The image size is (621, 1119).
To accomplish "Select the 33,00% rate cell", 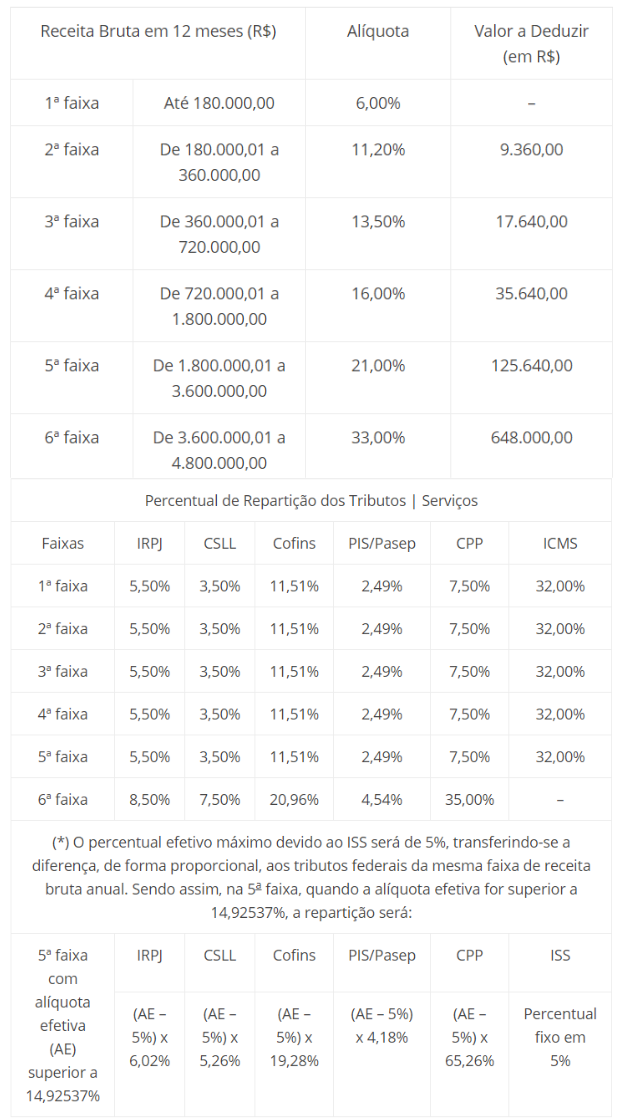I will click(378, 438).
